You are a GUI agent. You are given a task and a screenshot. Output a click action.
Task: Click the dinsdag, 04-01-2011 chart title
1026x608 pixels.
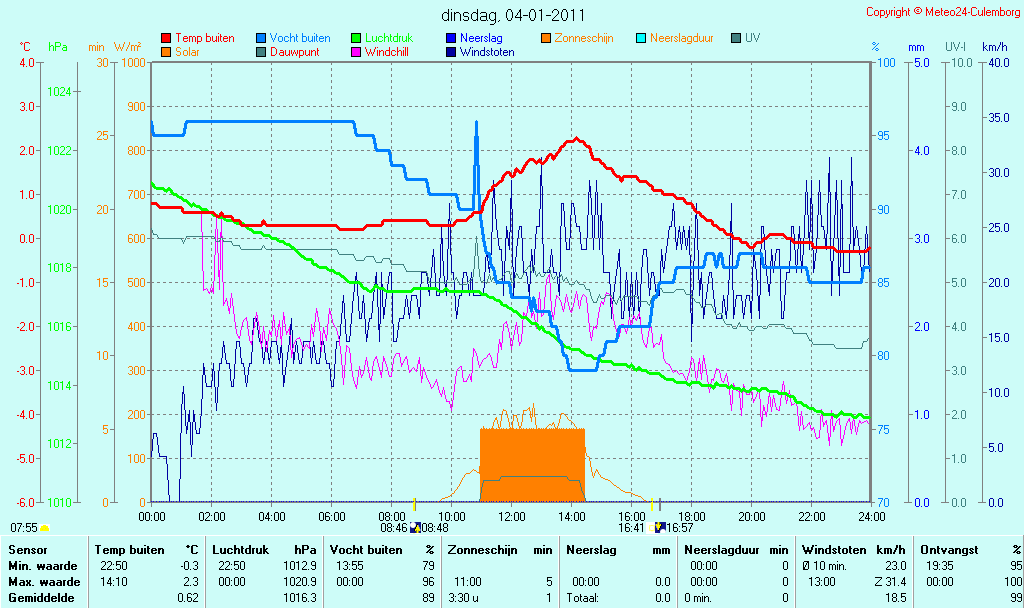[513, 15]
